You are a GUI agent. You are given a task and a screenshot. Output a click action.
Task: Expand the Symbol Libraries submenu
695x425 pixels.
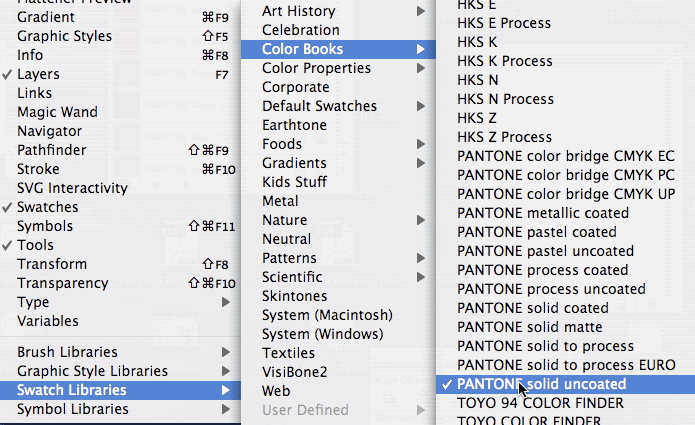click(x=120, y=409)
